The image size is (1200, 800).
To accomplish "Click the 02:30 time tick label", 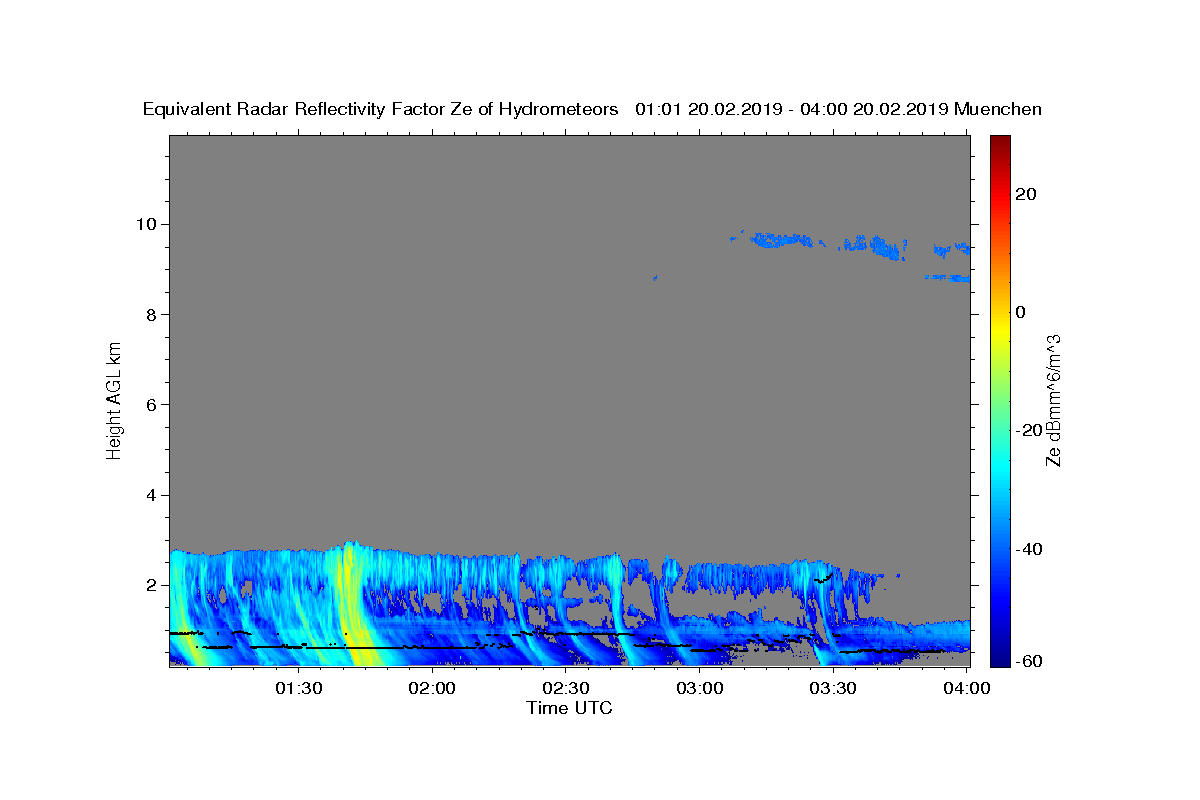I will [565, 688].
